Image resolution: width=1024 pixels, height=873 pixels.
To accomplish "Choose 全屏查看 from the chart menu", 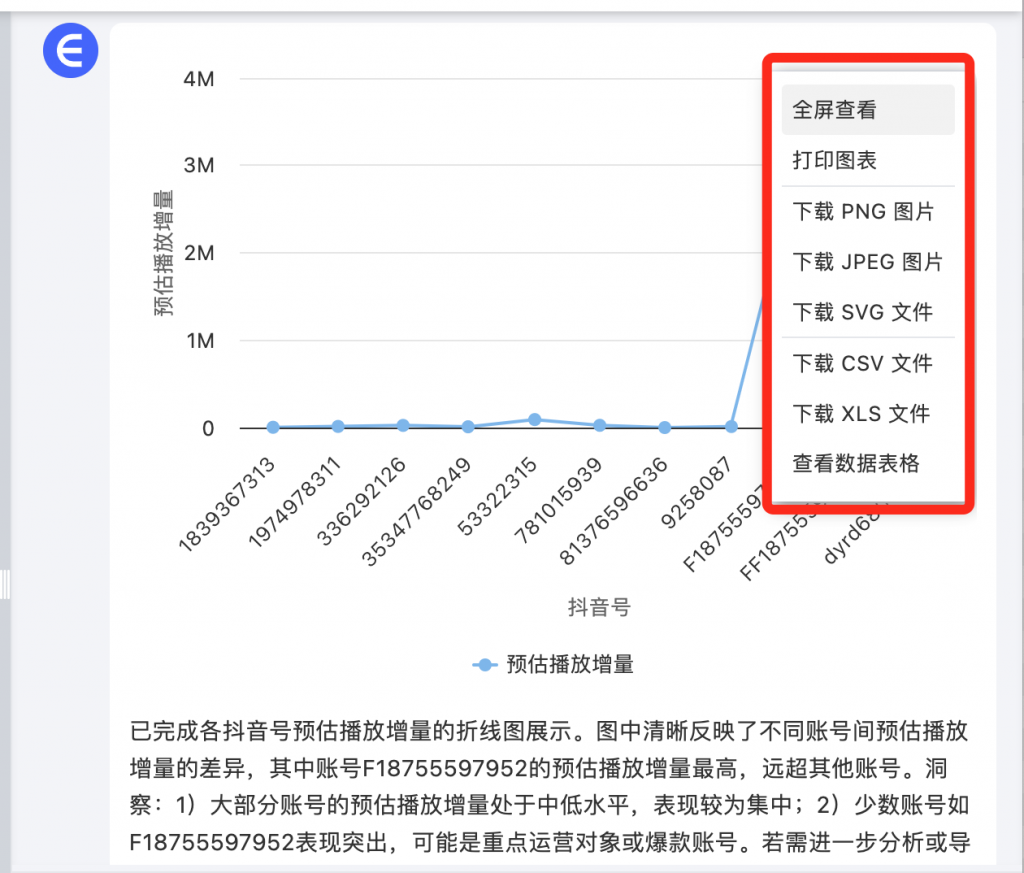I will click(868, 110).
